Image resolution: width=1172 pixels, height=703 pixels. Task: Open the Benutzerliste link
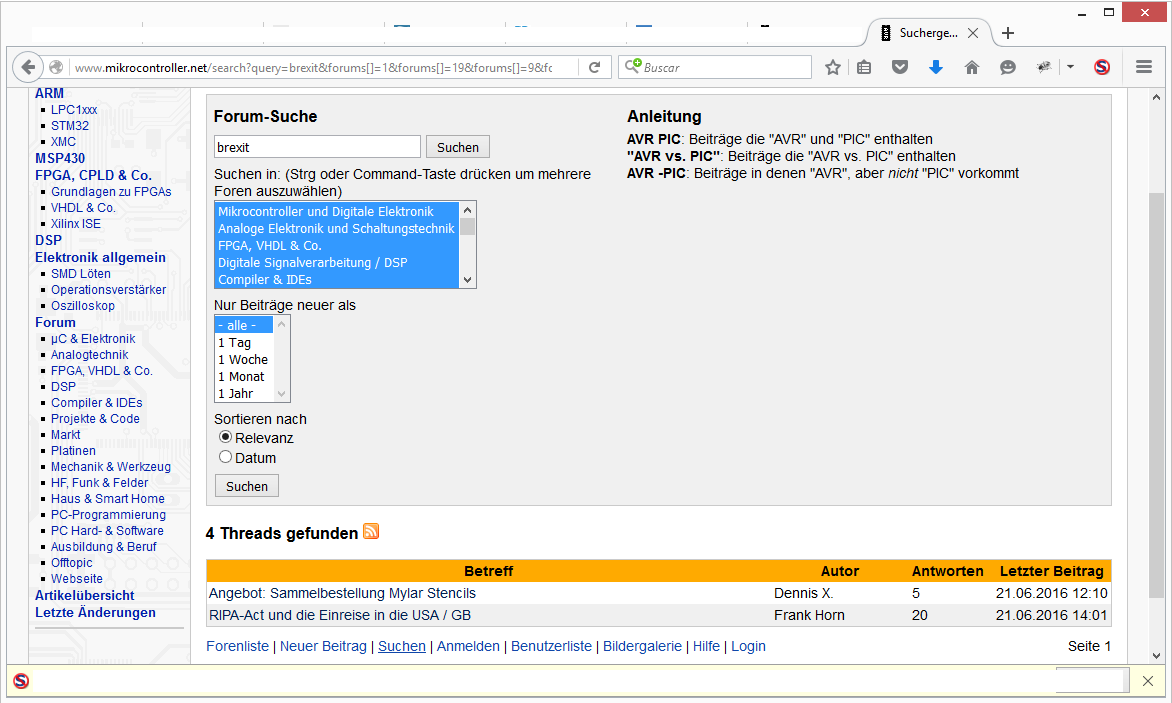pos(551,646)
